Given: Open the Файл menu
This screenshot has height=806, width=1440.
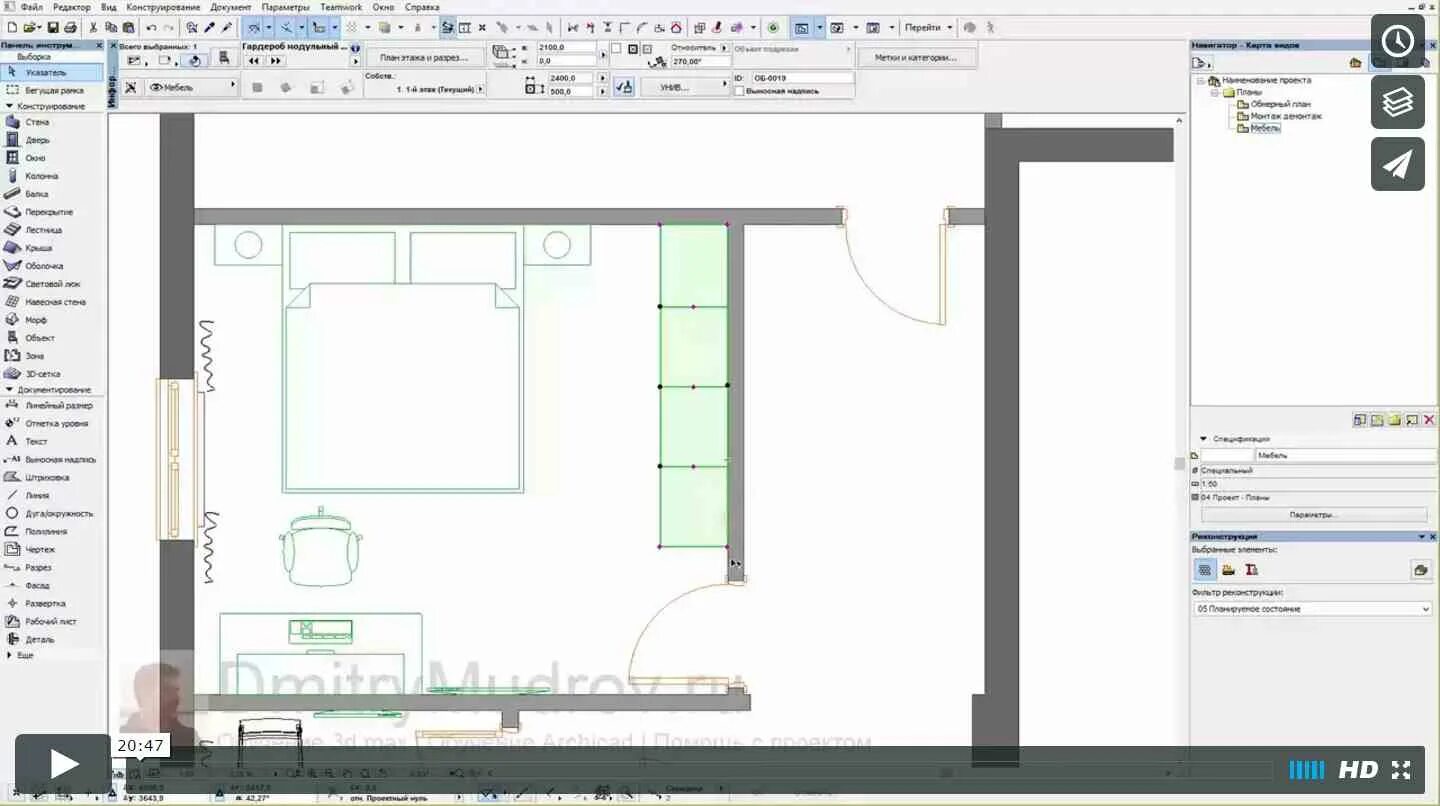Looking at the screenshot, I should point(31,7).
